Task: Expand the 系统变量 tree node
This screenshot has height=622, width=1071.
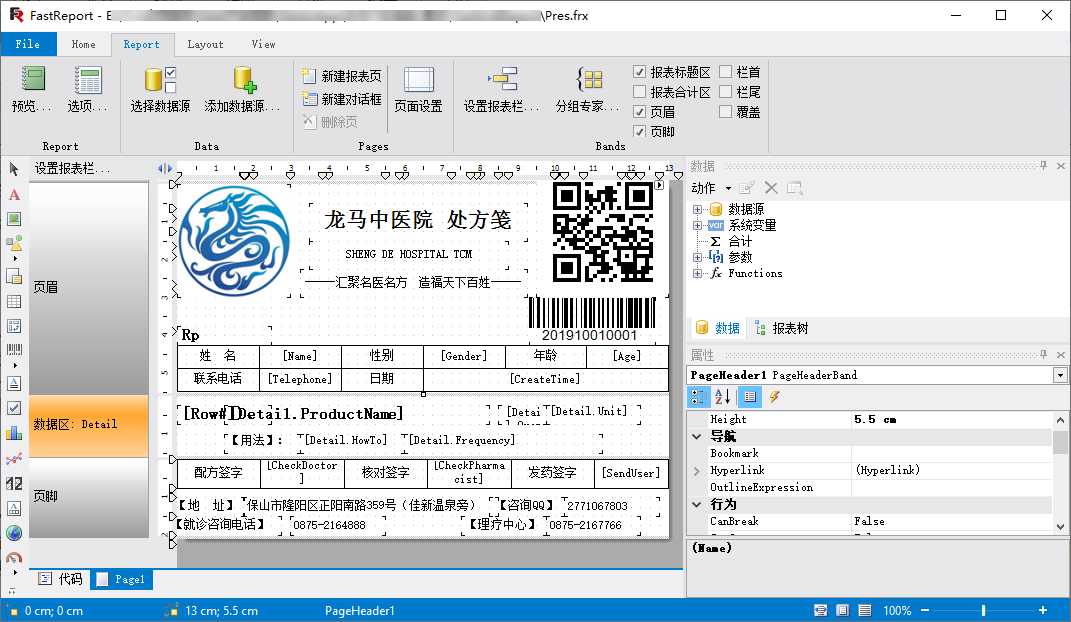Action: click(x=697, y=225)
